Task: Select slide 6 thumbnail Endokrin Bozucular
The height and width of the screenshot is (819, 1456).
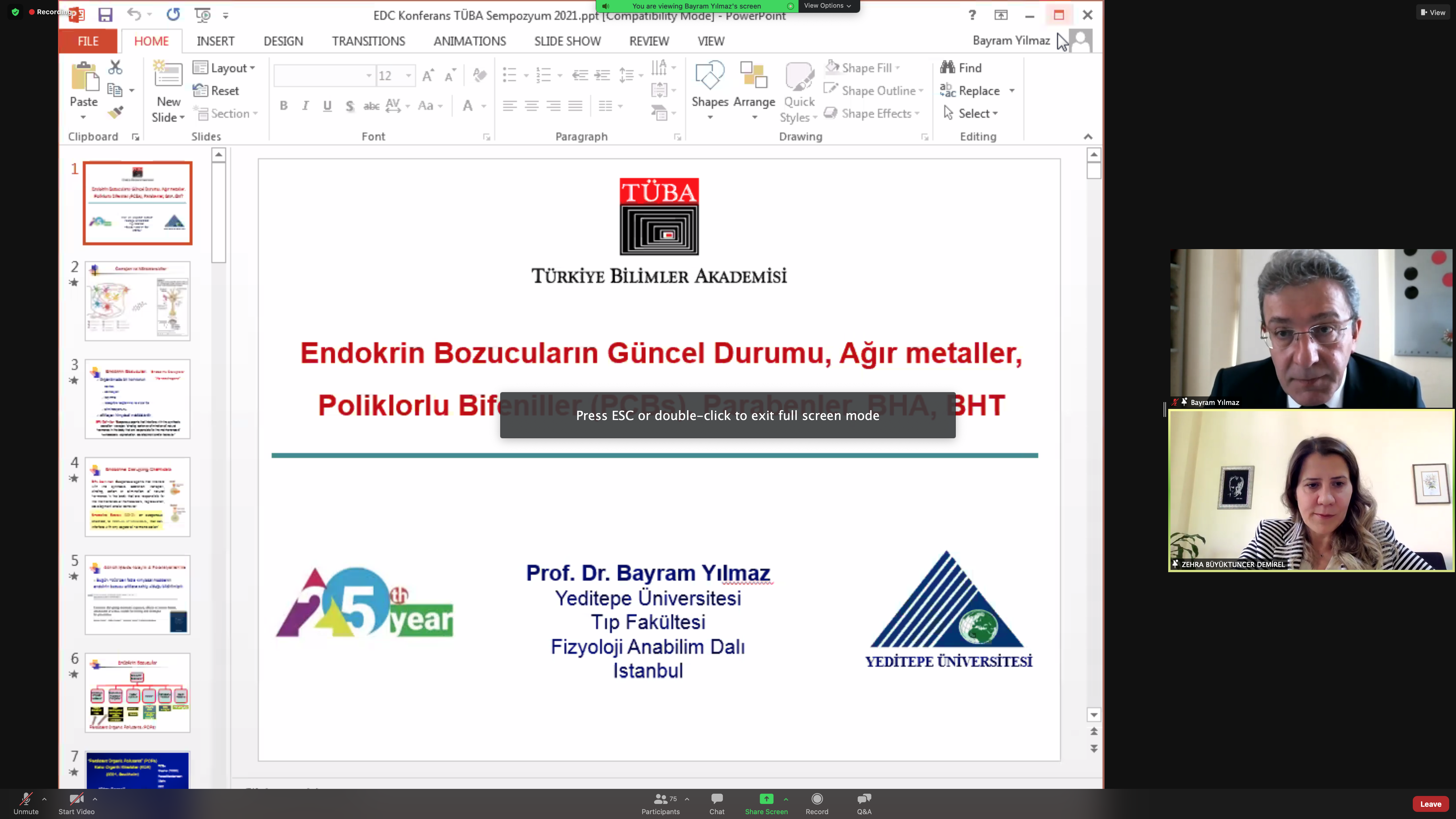Action: pos(137,692)
